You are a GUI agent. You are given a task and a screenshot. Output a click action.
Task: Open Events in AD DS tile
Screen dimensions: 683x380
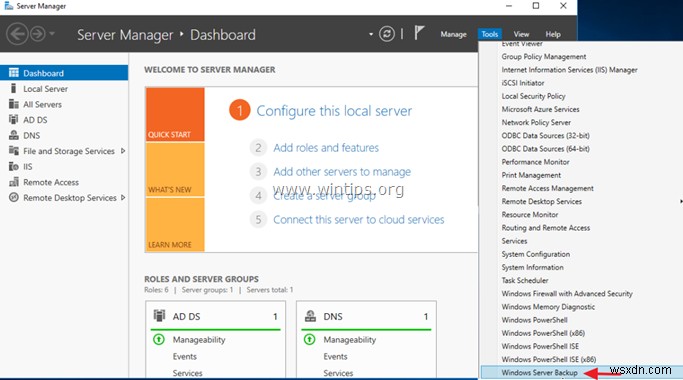(x=185, y=356)
